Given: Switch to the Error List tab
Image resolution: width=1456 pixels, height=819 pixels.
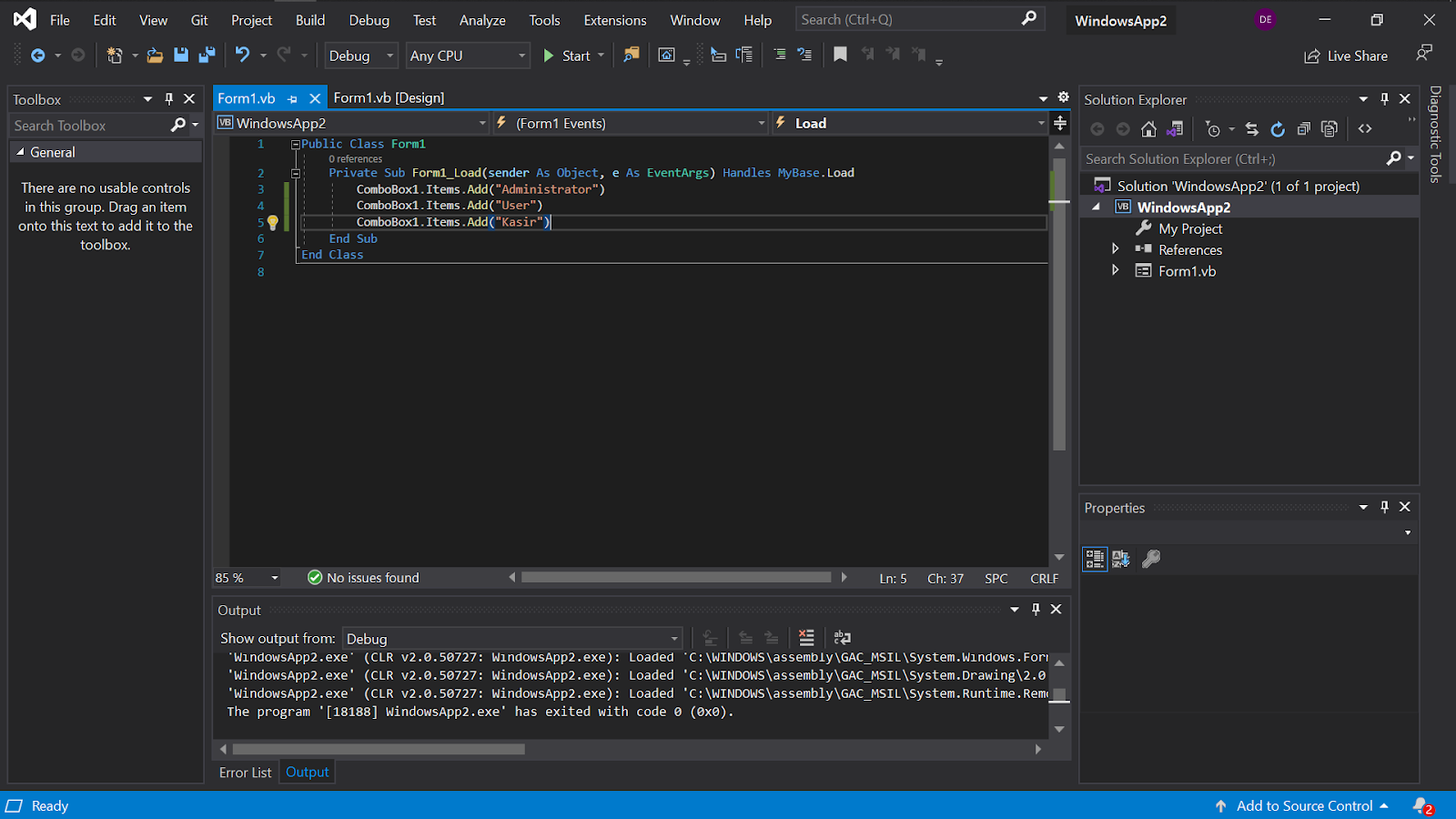Looking at the screenshot, I should [245, 772].
